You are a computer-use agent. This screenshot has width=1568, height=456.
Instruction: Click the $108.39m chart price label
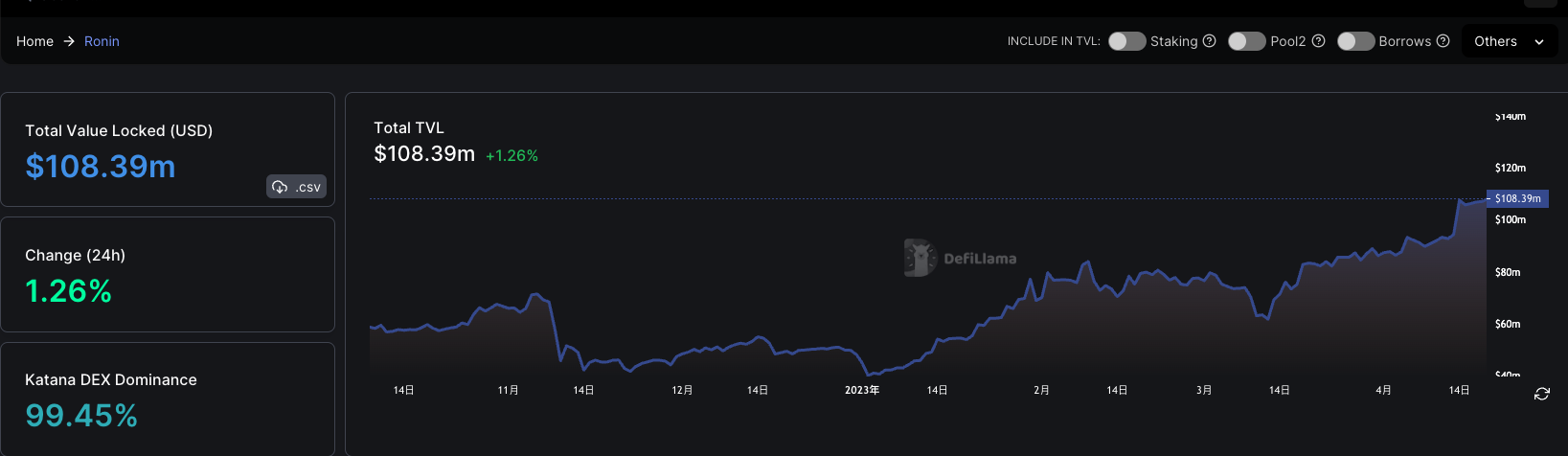pyautogui.click(x=1517, y=198)
